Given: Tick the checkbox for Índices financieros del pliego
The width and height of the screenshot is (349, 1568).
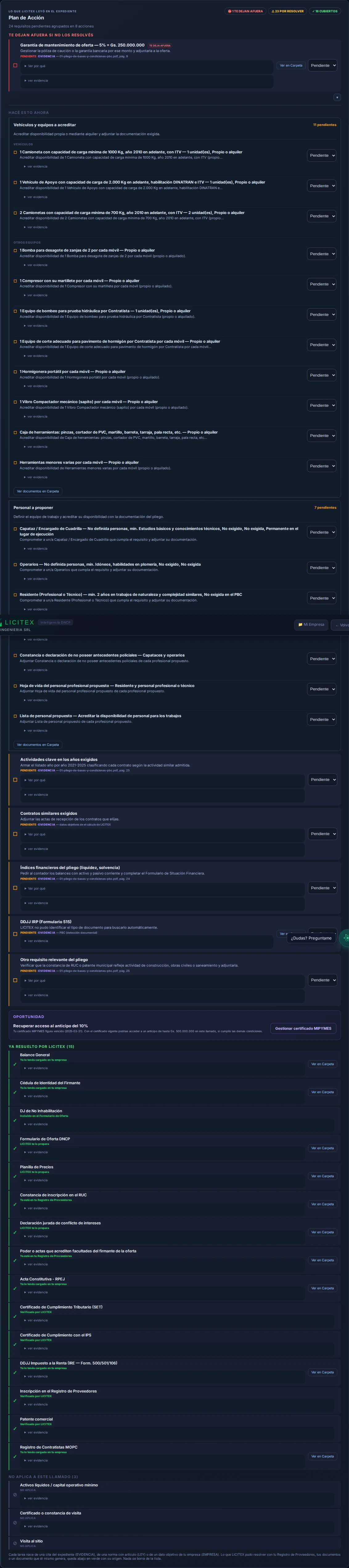Looking at the screenshot, I should pyautogui.click(x=15, y=888).
